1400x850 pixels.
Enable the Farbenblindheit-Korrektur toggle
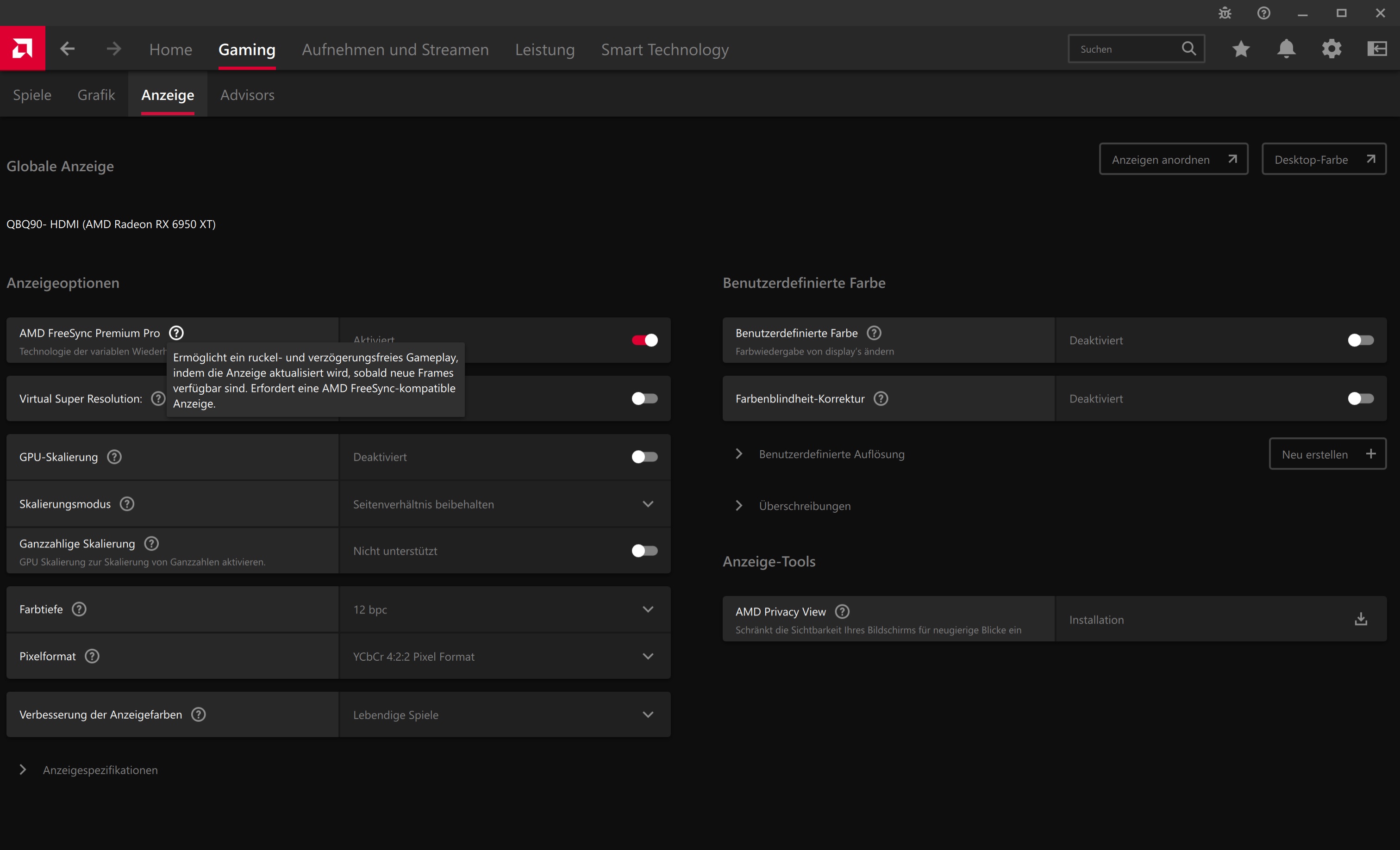tap(1360, 398)
